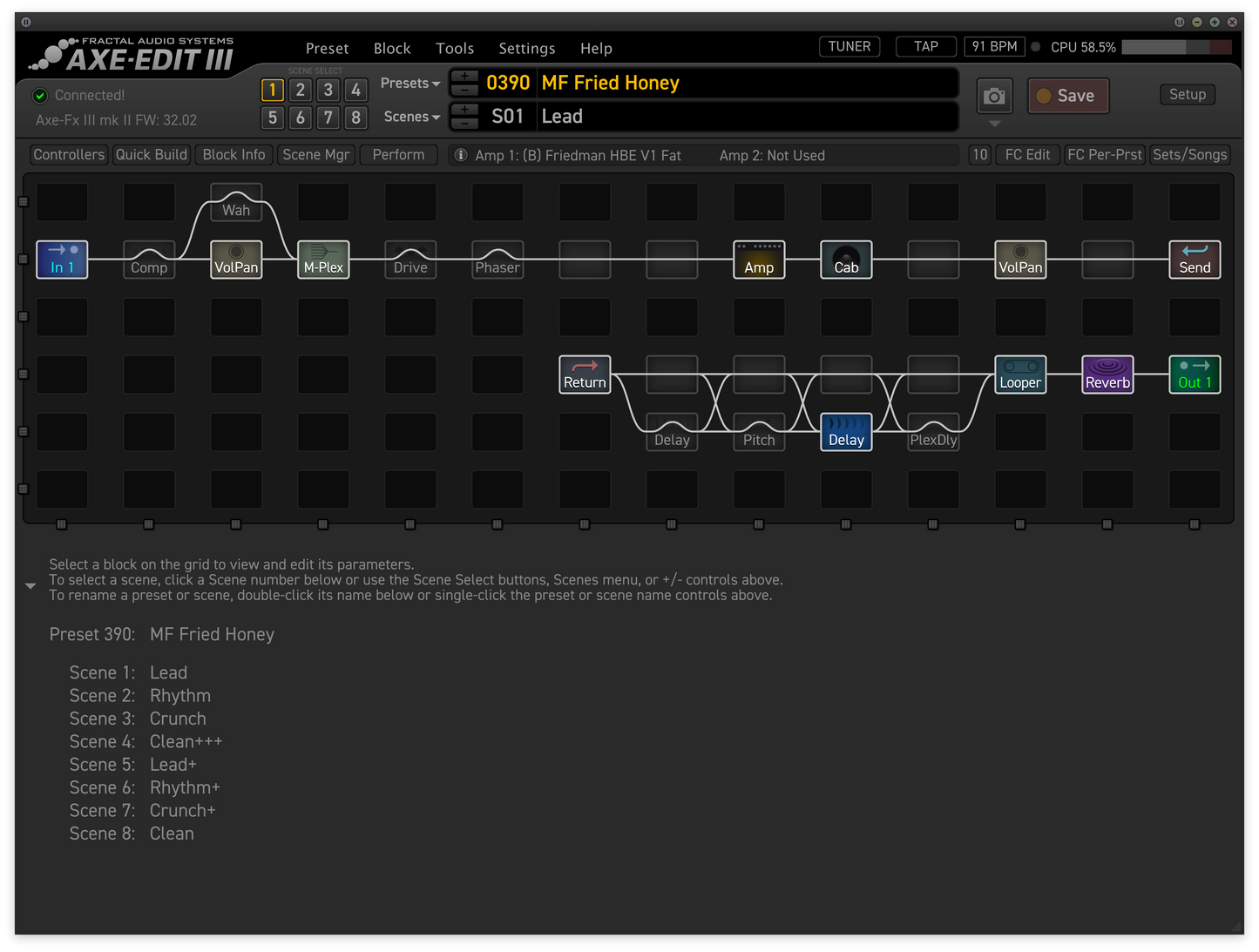Open Setup
Screen dimensions: 1259x952
coord(1188,94)
